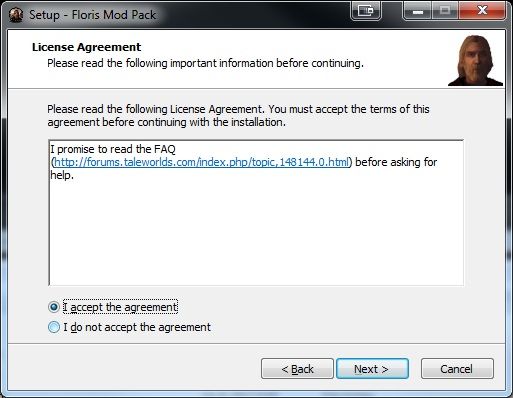Continue installation with the Next button

pyautogui.click(x=372, y=369)
